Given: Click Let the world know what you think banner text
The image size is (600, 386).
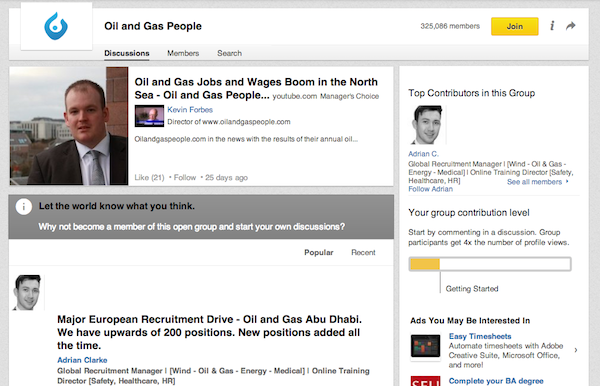Looking at the screenshot, I should pos(117,206).
